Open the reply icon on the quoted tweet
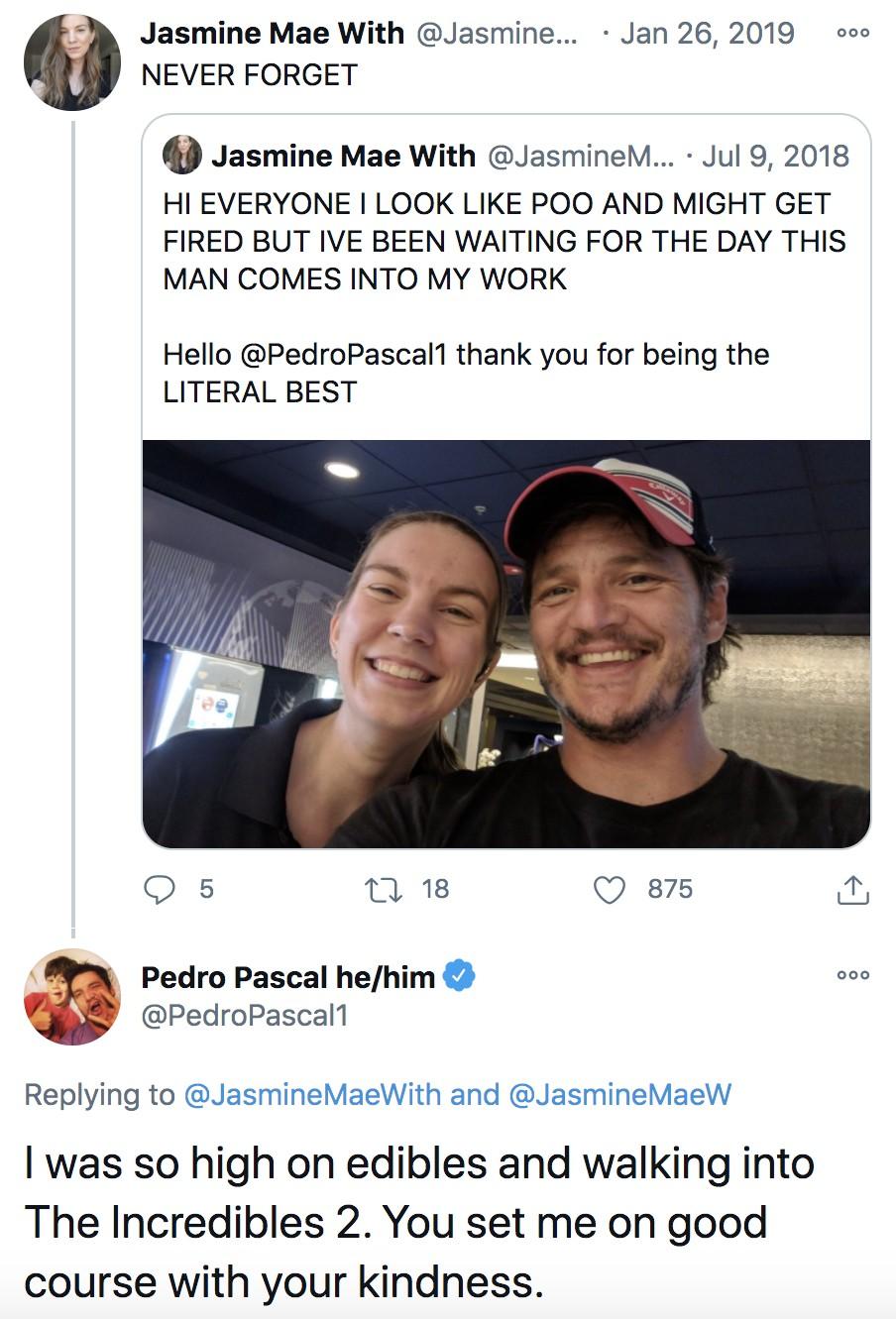Image resolution: width=896 pixels, height=1319 pixels. [x=159, y=890]
